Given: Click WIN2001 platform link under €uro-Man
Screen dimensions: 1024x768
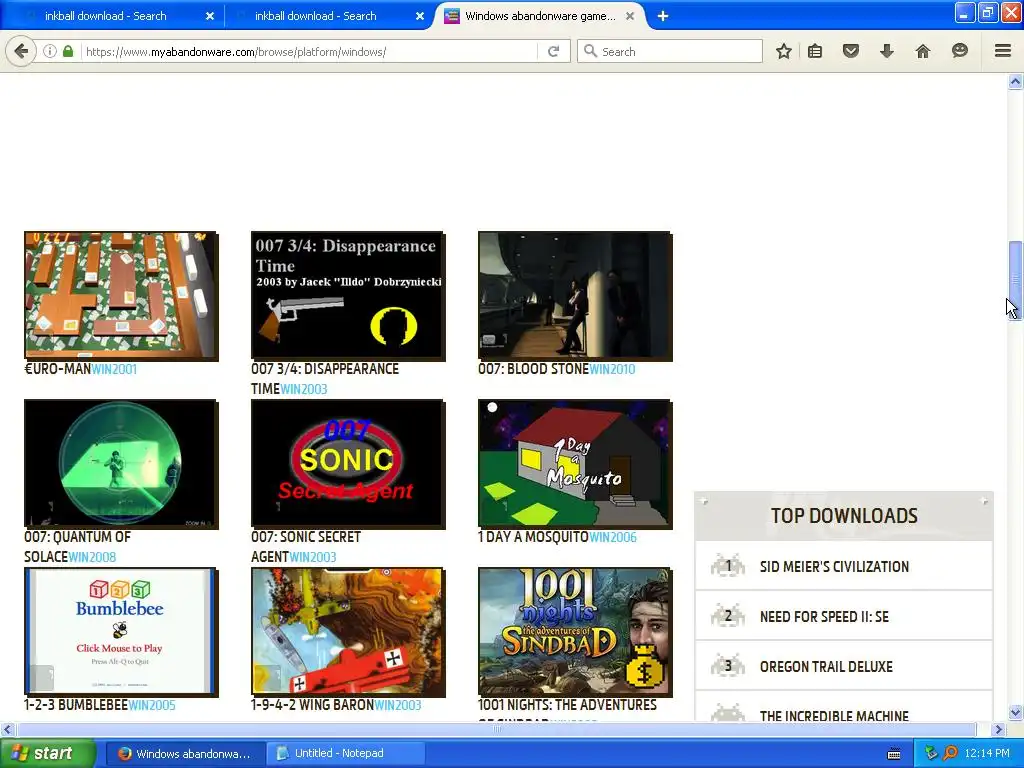Looking at the screenshot, I should point(114,369).
